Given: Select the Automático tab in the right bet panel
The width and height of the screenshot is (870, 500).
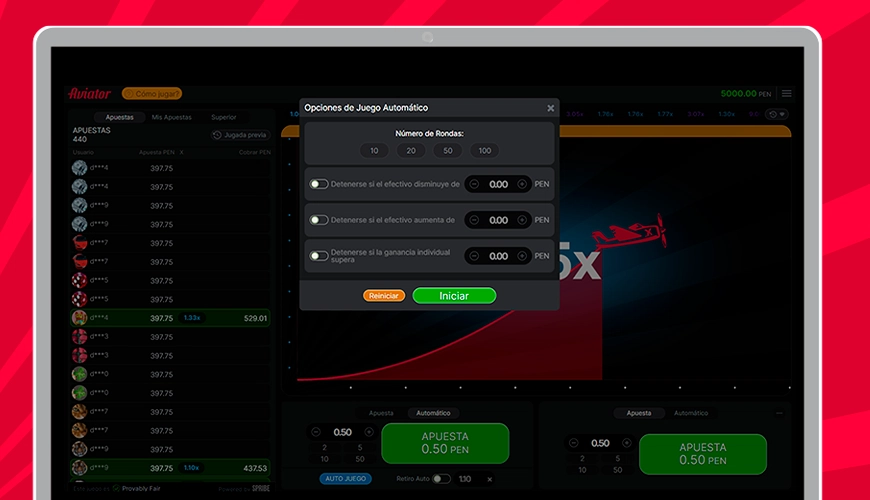Looking at the screenshot, I should click(x=691, y=413).
